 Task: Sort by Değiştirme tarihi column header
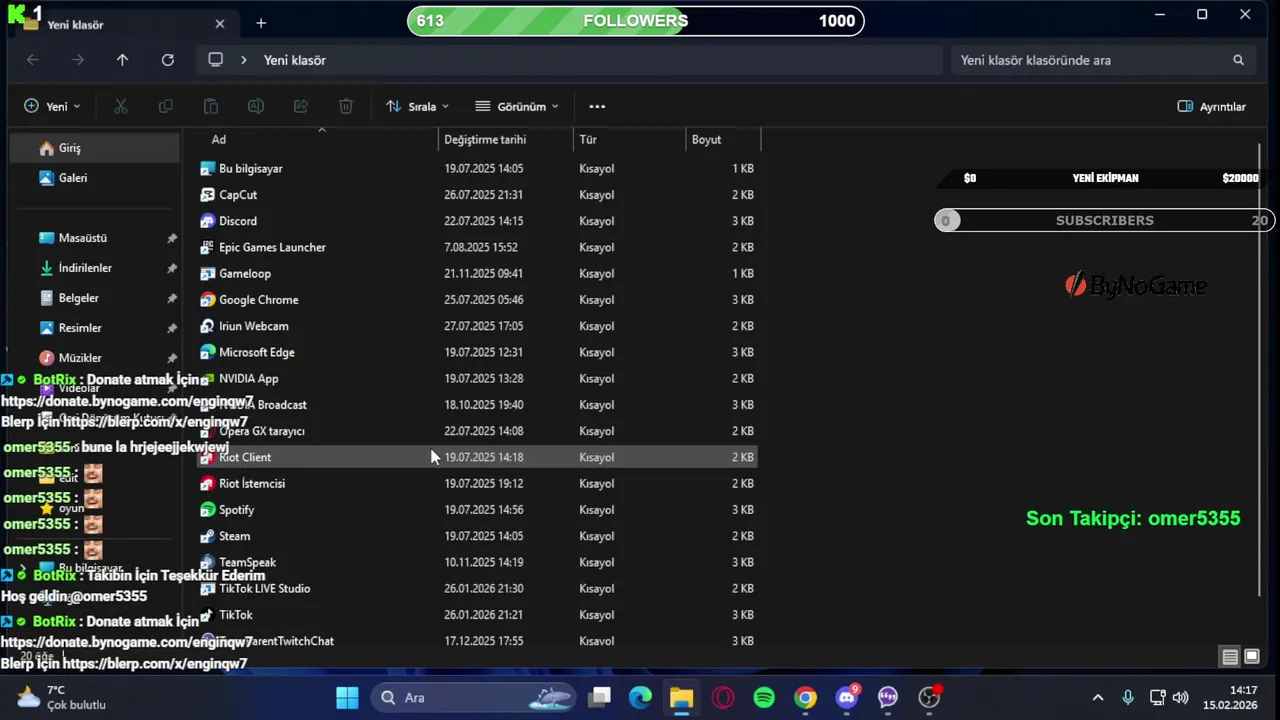click(506, 139)
